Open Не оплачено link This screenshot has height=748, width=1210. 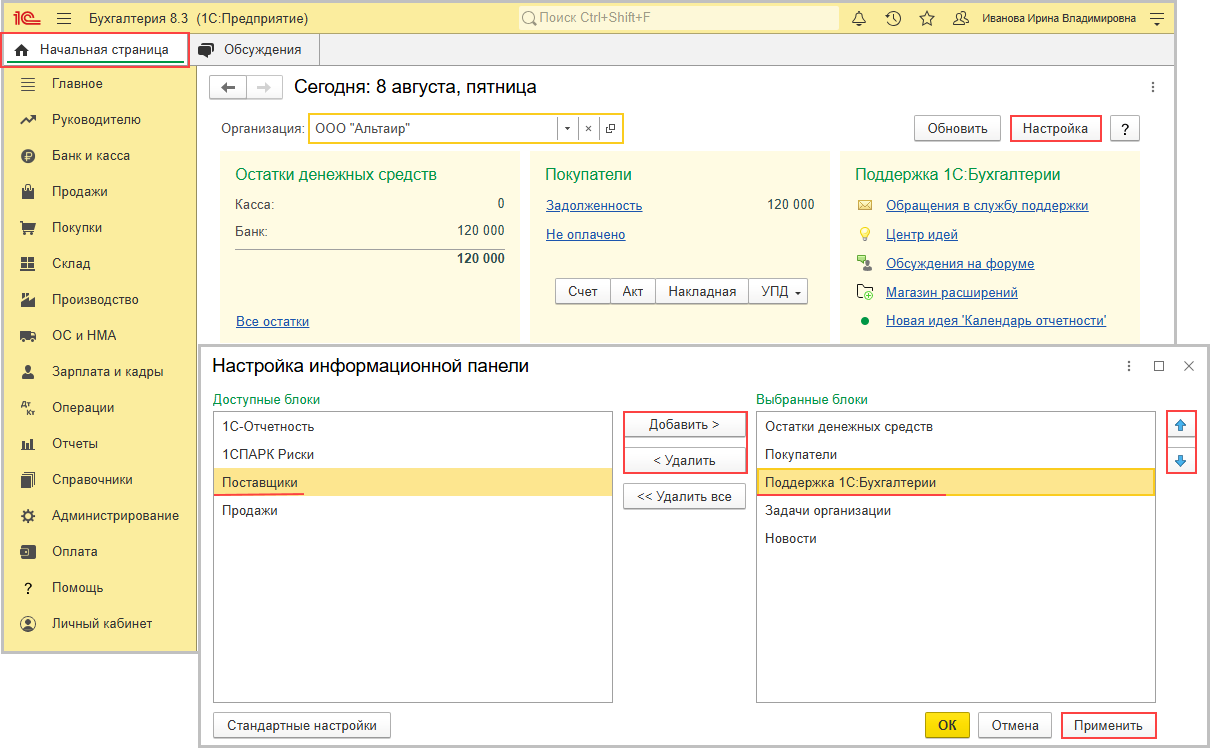pyautogui.click(x=586, y=235)
